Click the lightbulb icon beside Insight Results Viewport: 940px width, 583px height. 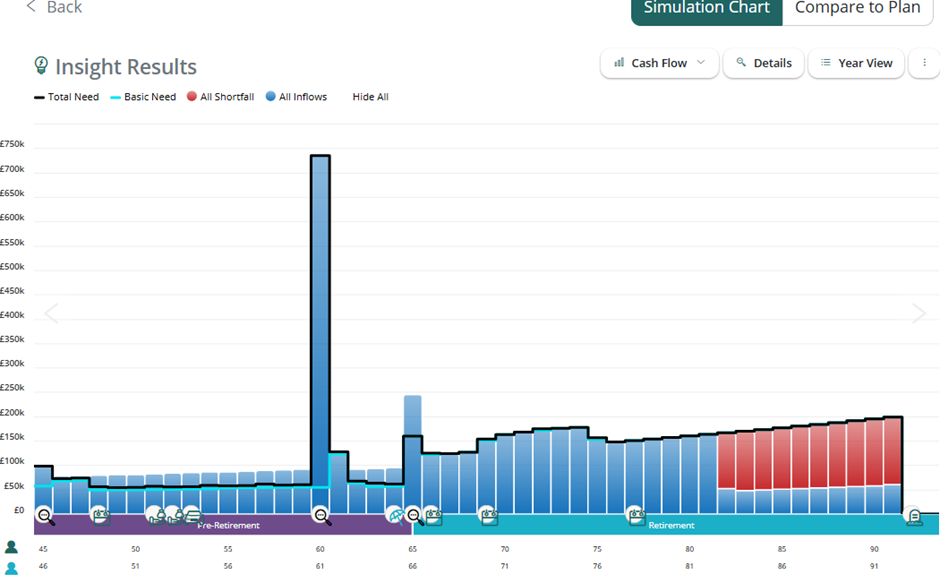41,66
